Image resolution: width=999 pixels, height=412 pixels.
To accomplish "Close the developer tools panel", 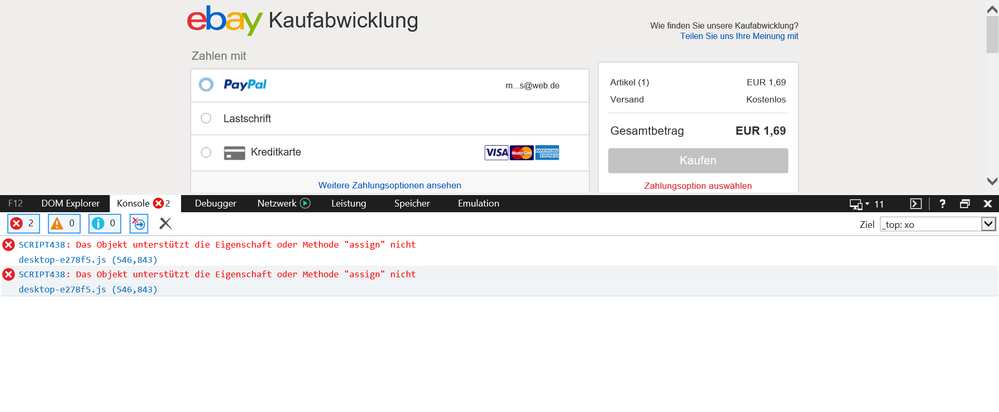I will (988, 204).
